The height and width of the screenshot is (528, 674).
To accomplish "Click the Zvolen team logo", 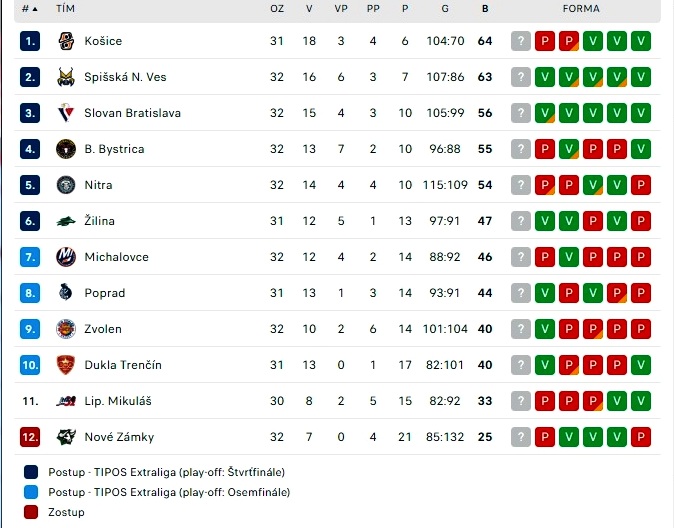I will (66, 329).
